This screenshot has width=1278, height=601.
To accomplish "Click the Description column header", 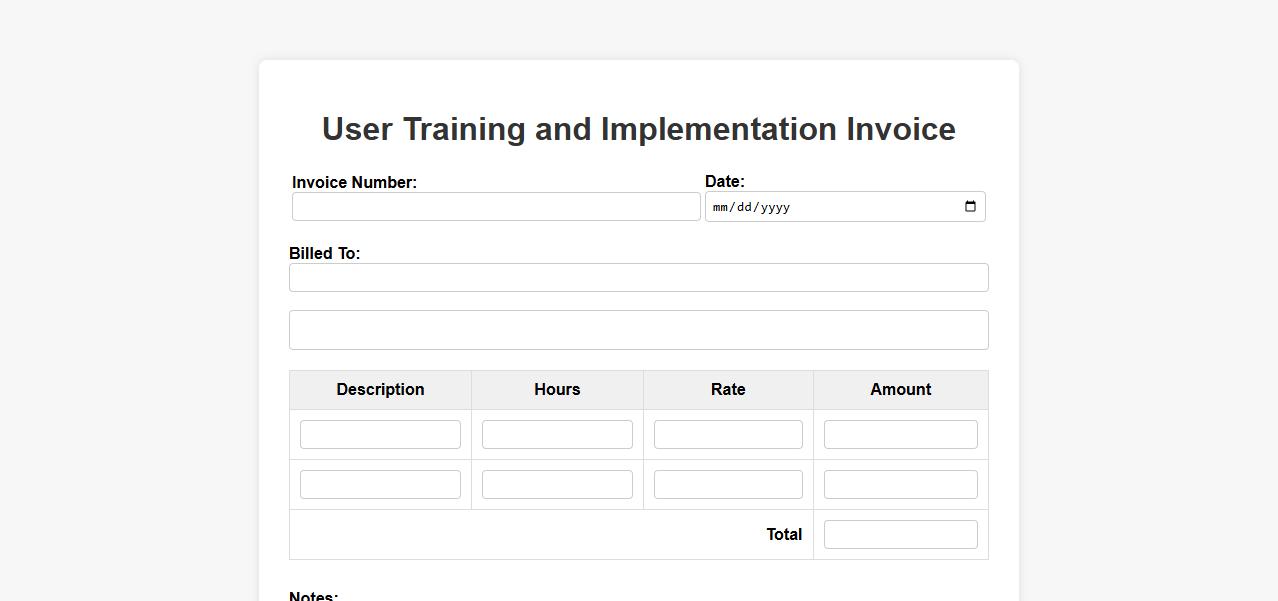I will tap(380, 390).
